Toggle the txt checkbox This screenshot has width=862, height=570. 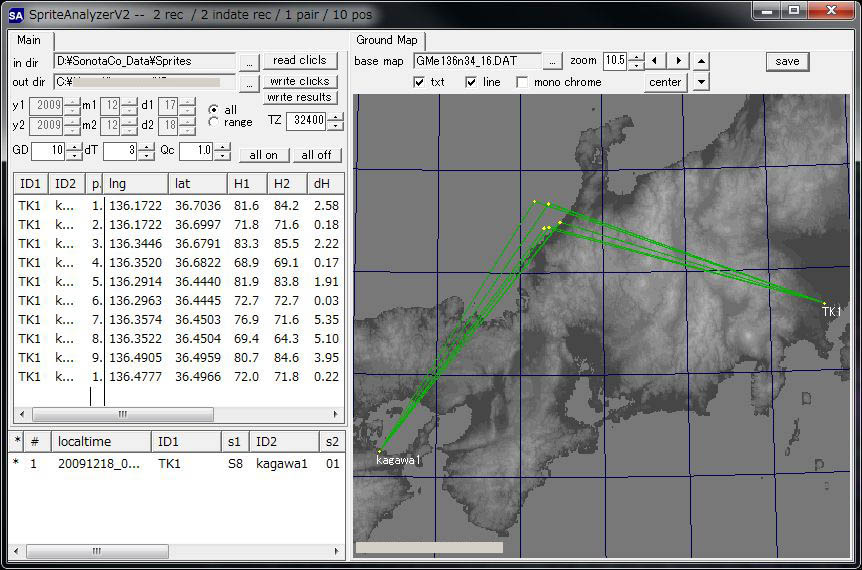click(x=419, y=82)
